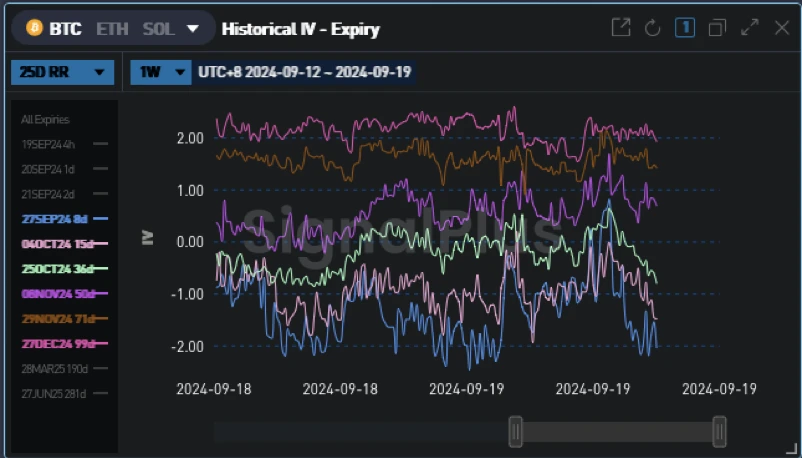Select All Expiries in legend
The width and height of the screenshot is (802, 458).
(x=46, y=119)
